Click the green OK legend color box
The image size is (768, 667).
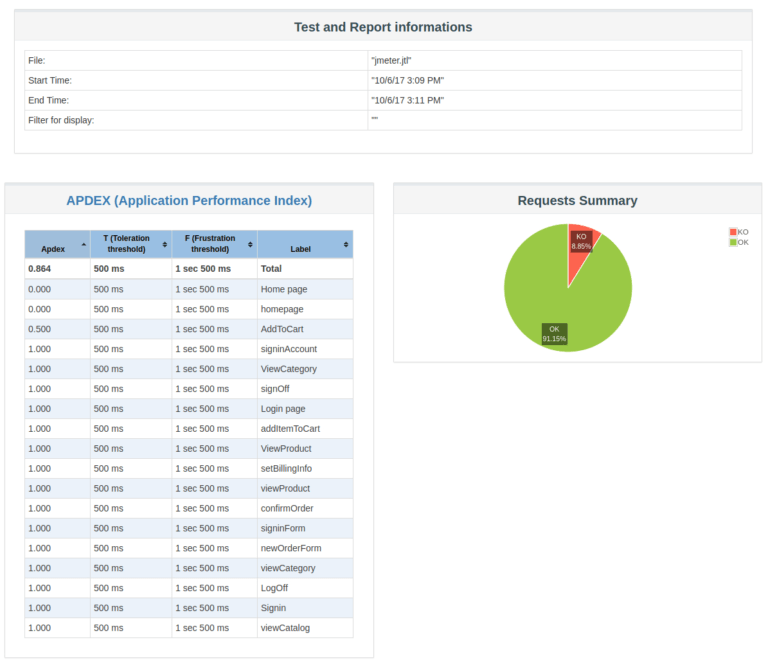(733, 242)
